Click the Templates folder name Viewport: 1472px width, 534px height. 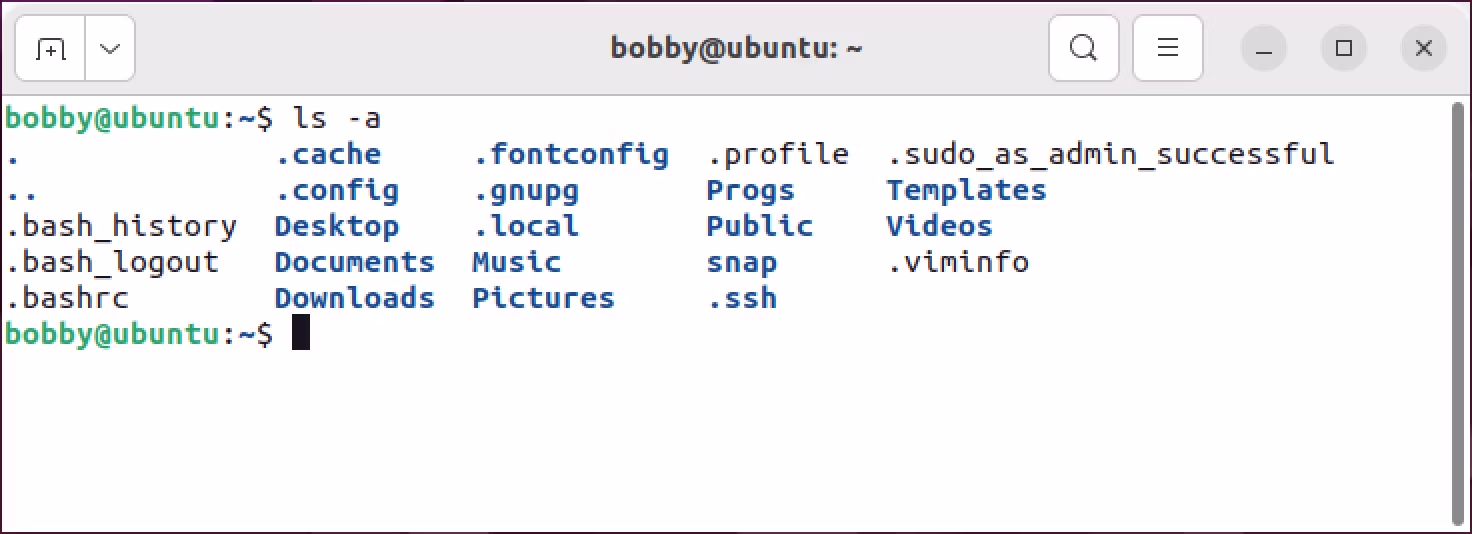966,191
